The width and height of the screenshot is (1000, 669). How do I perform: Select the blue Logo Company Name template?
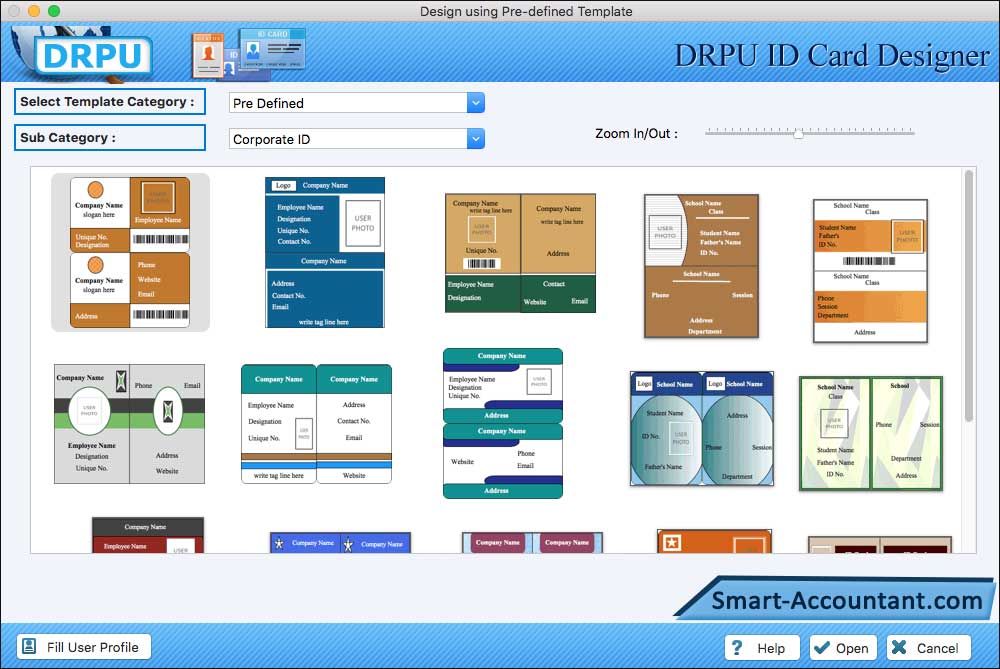(325, 253)
